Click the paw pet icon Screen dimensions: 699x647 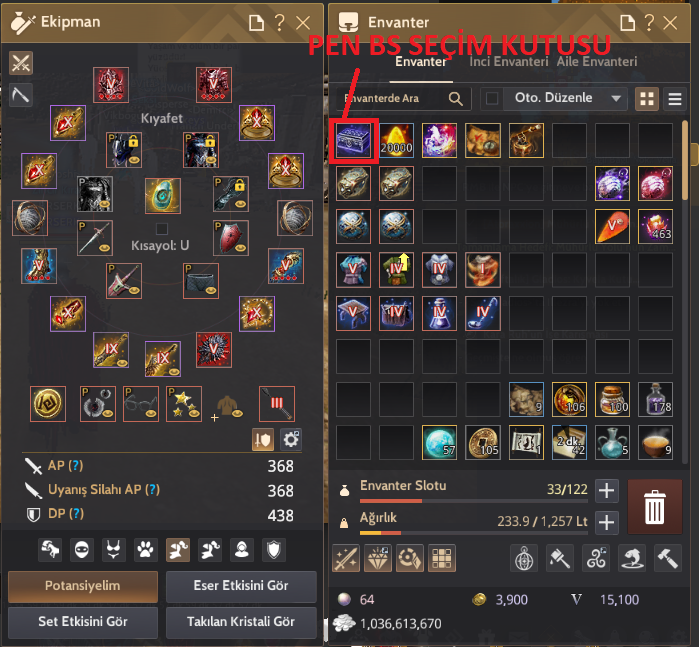(145, 549)
